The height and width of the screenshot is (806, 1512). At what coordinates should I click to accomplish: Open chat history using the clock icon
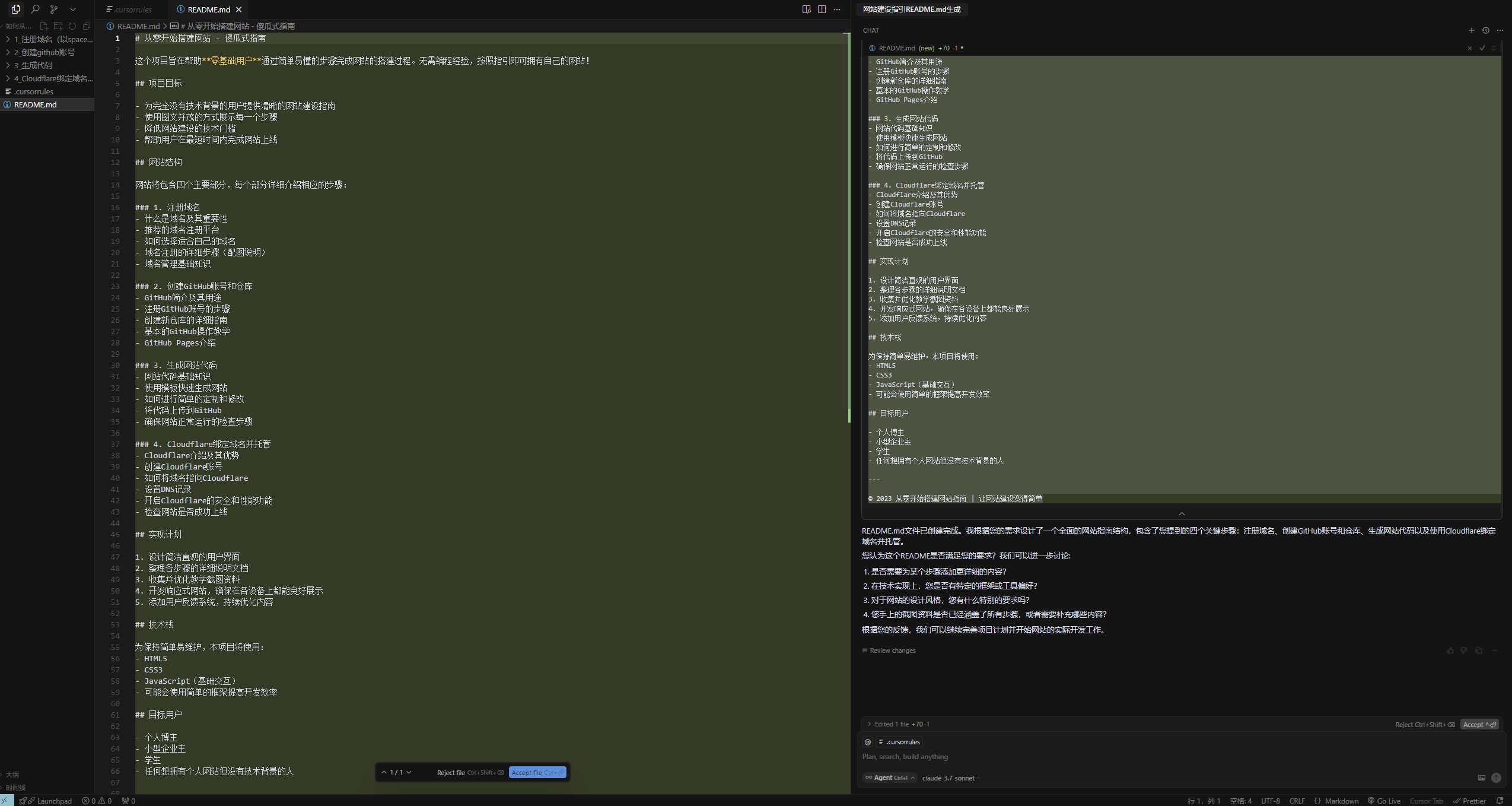tap(1485, 30)
